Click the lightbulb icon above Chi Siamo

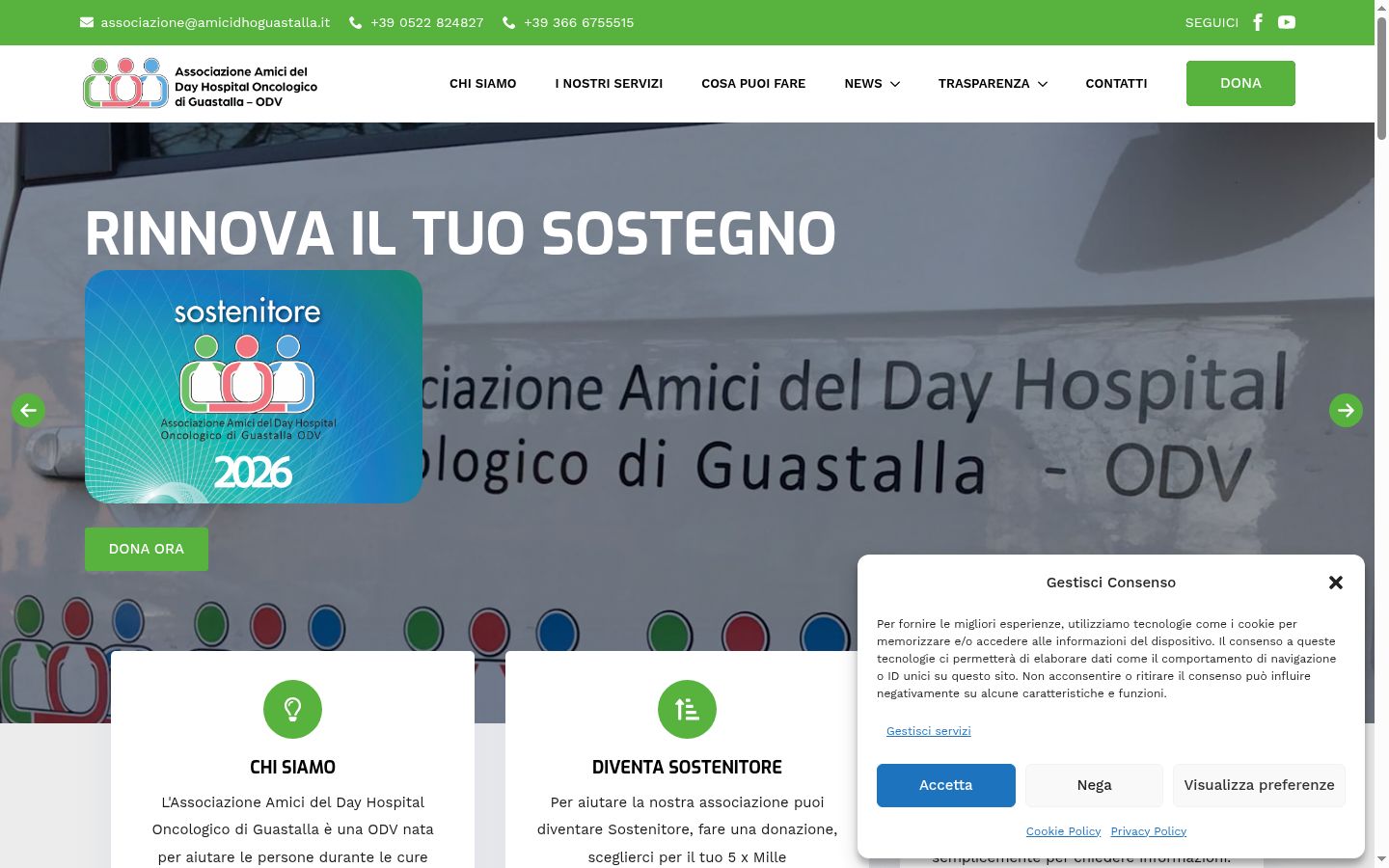point(292,710)
